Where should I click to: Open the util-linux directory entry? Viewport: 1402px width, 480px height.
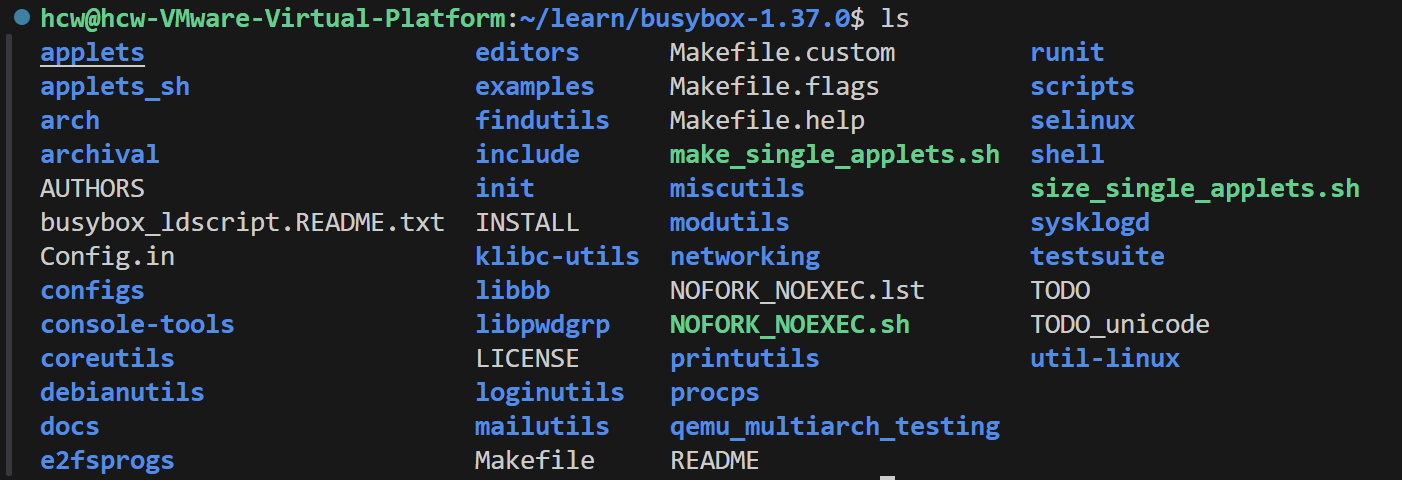(x=1105, y=359)
